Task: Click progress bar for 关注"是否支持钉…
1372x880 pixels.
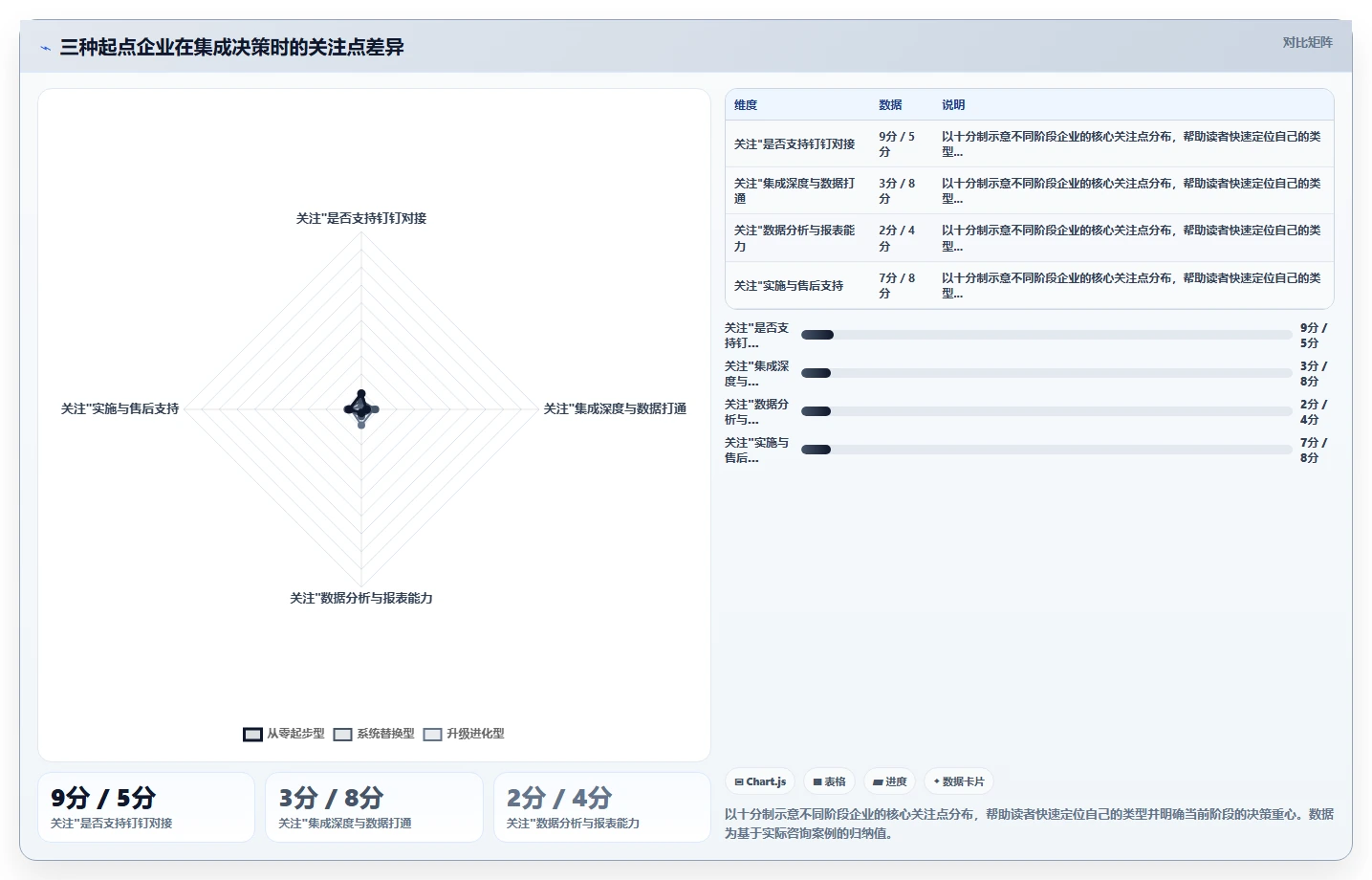Action: pyautogui.click(x=1047, y=335)
